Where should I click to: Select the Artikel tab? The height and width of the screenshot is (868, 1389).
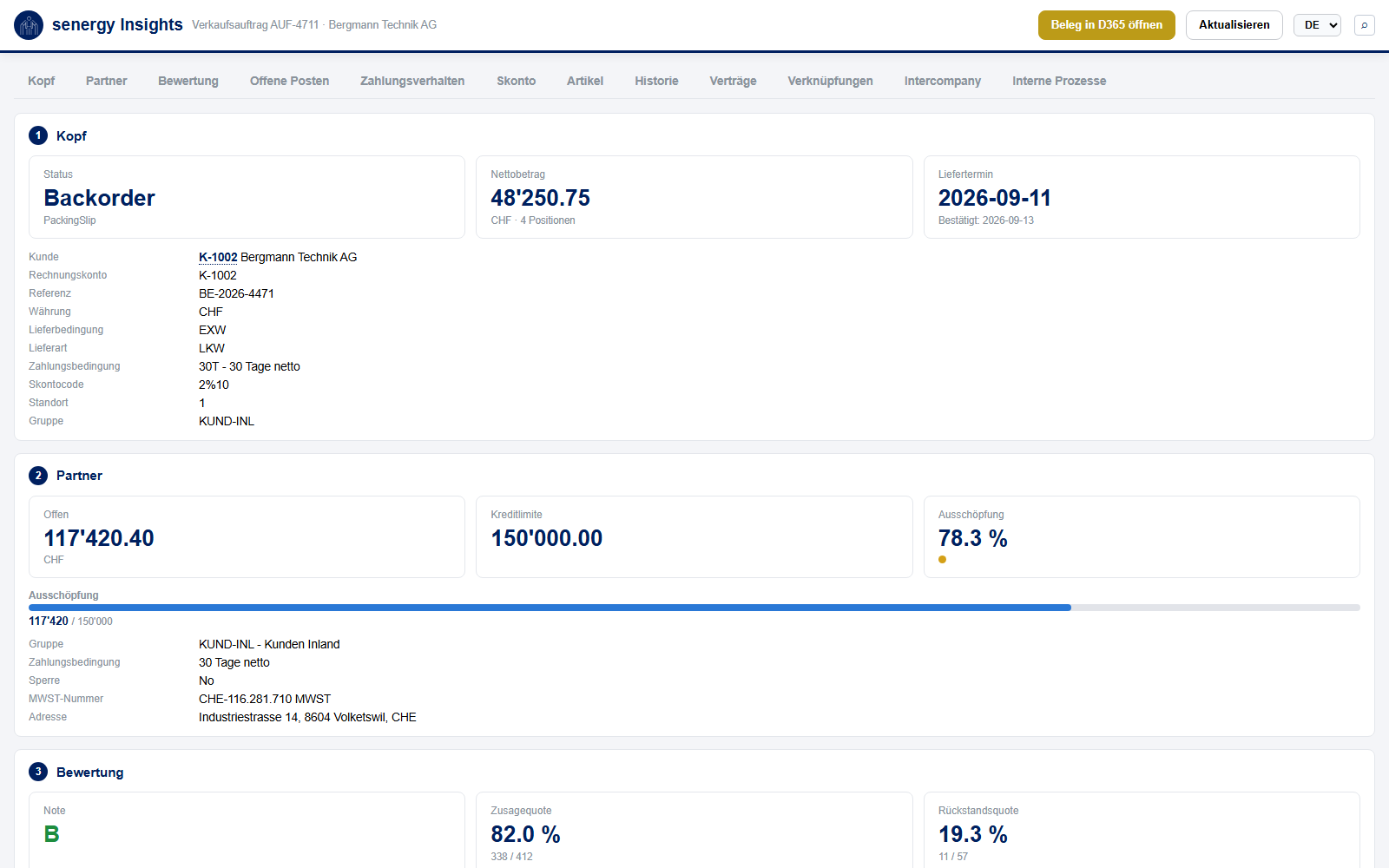coord(585,81)
